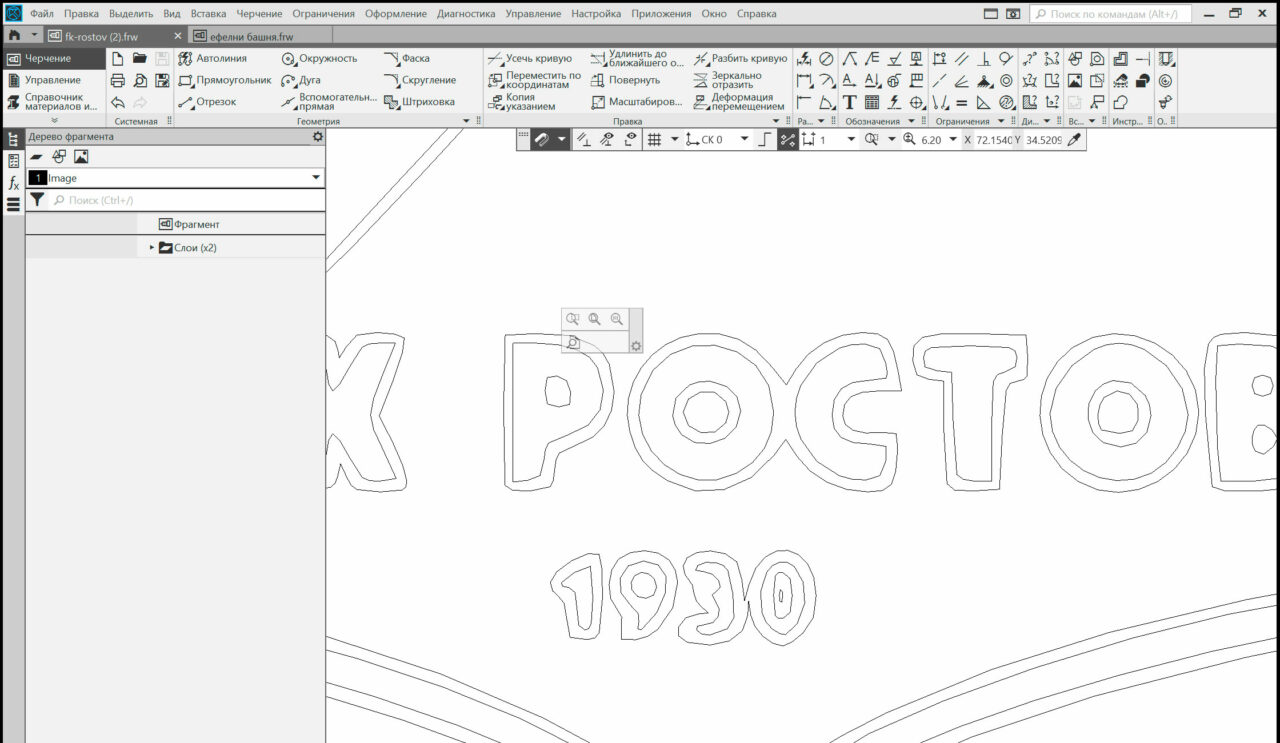This screenshot has width=1280, height=743.
Task: Activate the Отрезок line segment tool
Action: [207, 102]
